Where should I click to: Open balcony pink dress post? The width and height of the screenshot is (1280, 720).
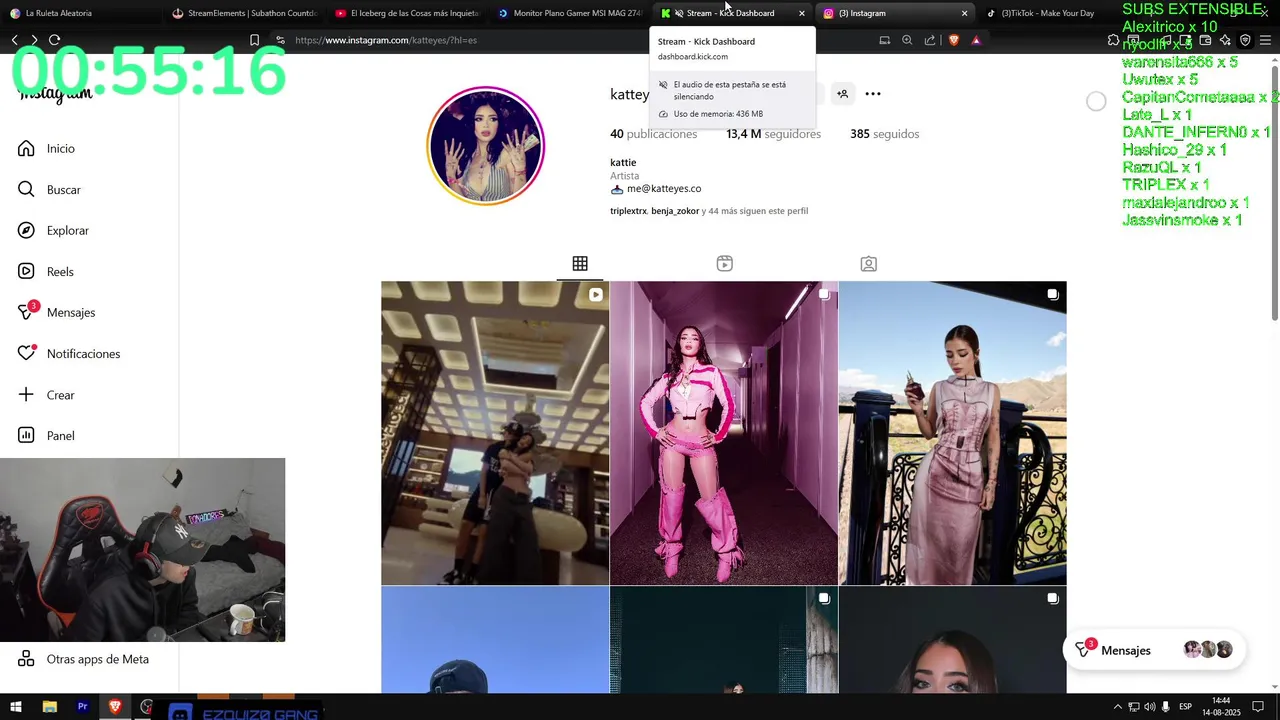coord(953,433)
